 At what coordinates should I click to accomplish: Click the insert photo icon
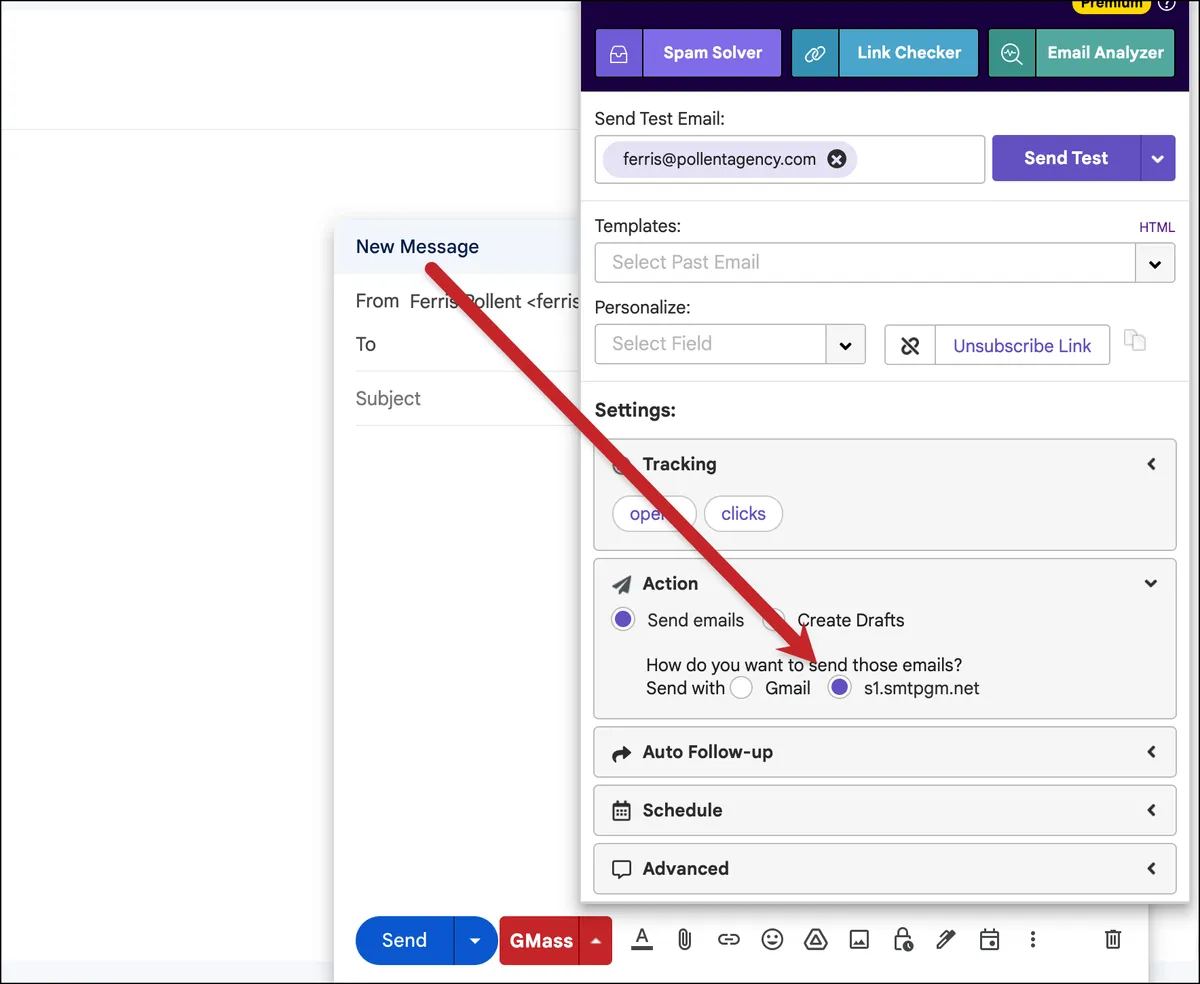tap(859, 939)
